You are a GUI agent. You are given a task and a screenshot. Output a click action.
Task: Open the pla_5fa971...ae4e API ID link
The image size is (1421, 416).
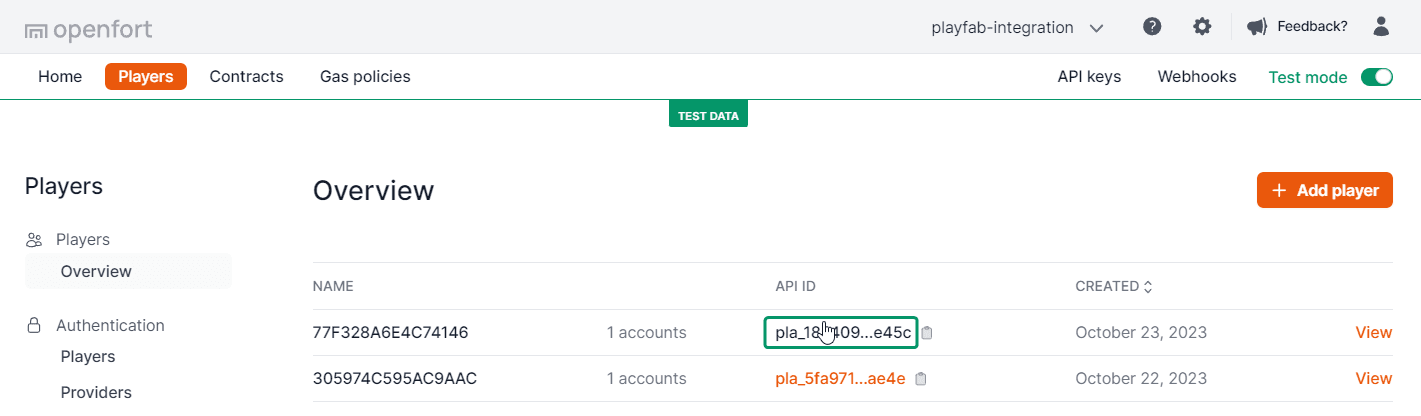point(840,379)
